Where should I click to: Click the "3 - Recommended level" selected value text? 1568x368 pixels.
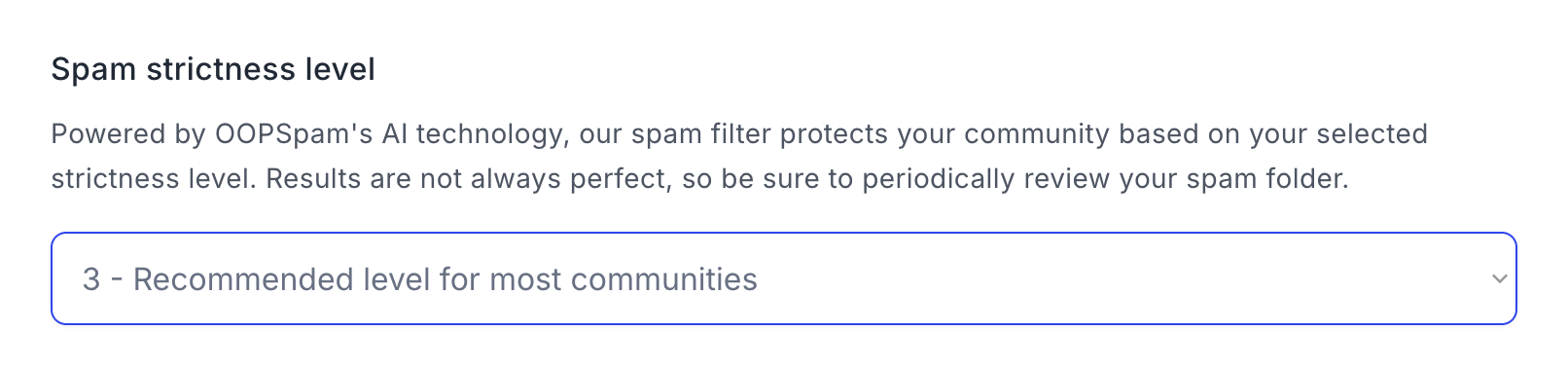click(x=420, y=279)
